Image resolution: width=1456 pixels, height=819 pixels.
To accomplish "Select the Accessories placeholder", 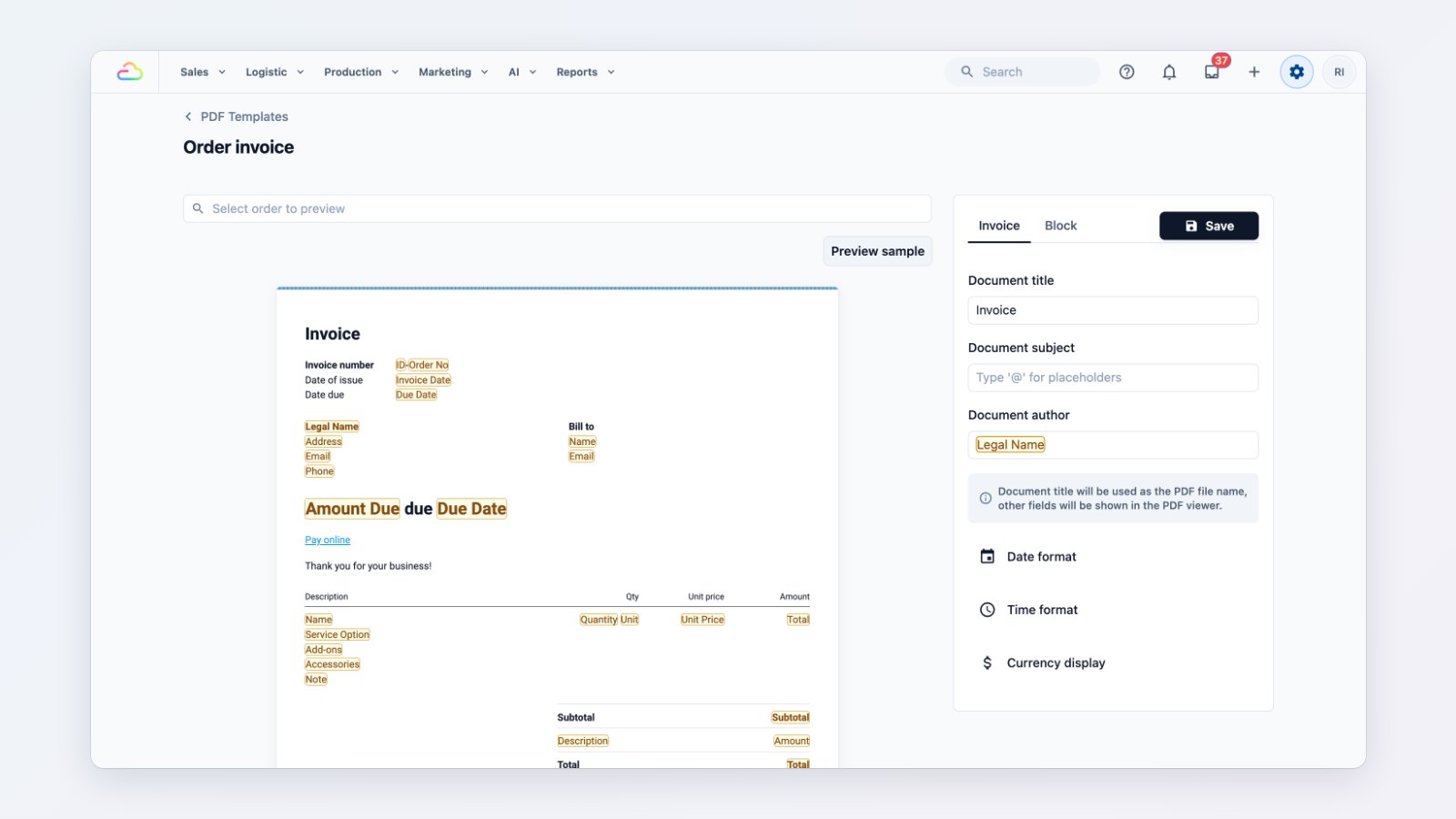I will pos(332,664).
